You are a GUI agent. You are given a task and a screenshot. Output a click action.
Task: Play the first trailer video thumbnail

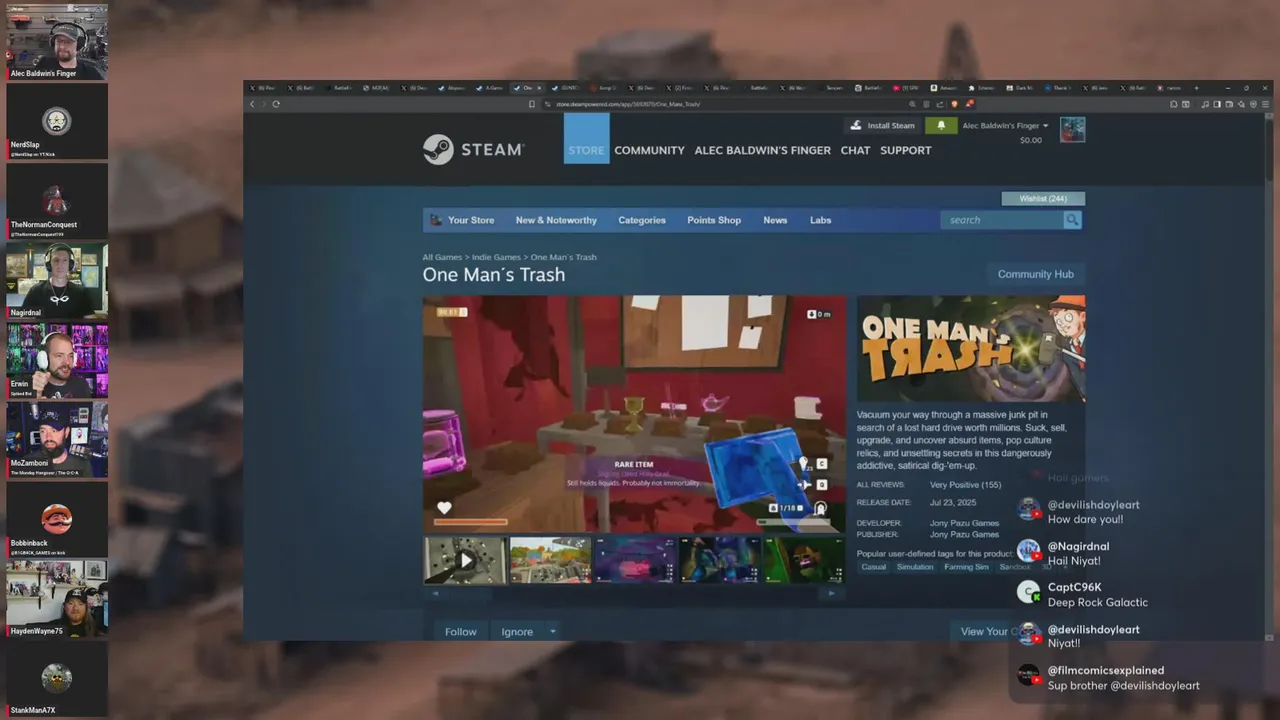point(465,560)
